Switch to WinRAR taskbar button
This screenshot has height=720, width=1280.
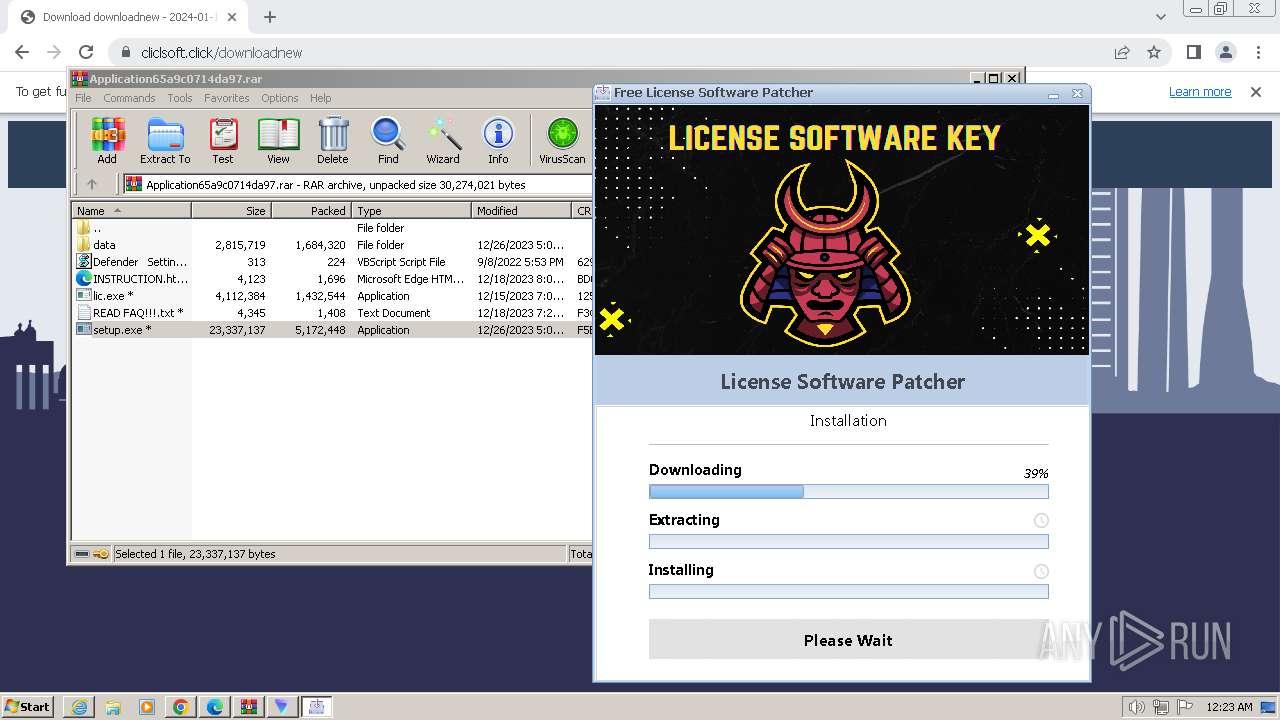248,706
